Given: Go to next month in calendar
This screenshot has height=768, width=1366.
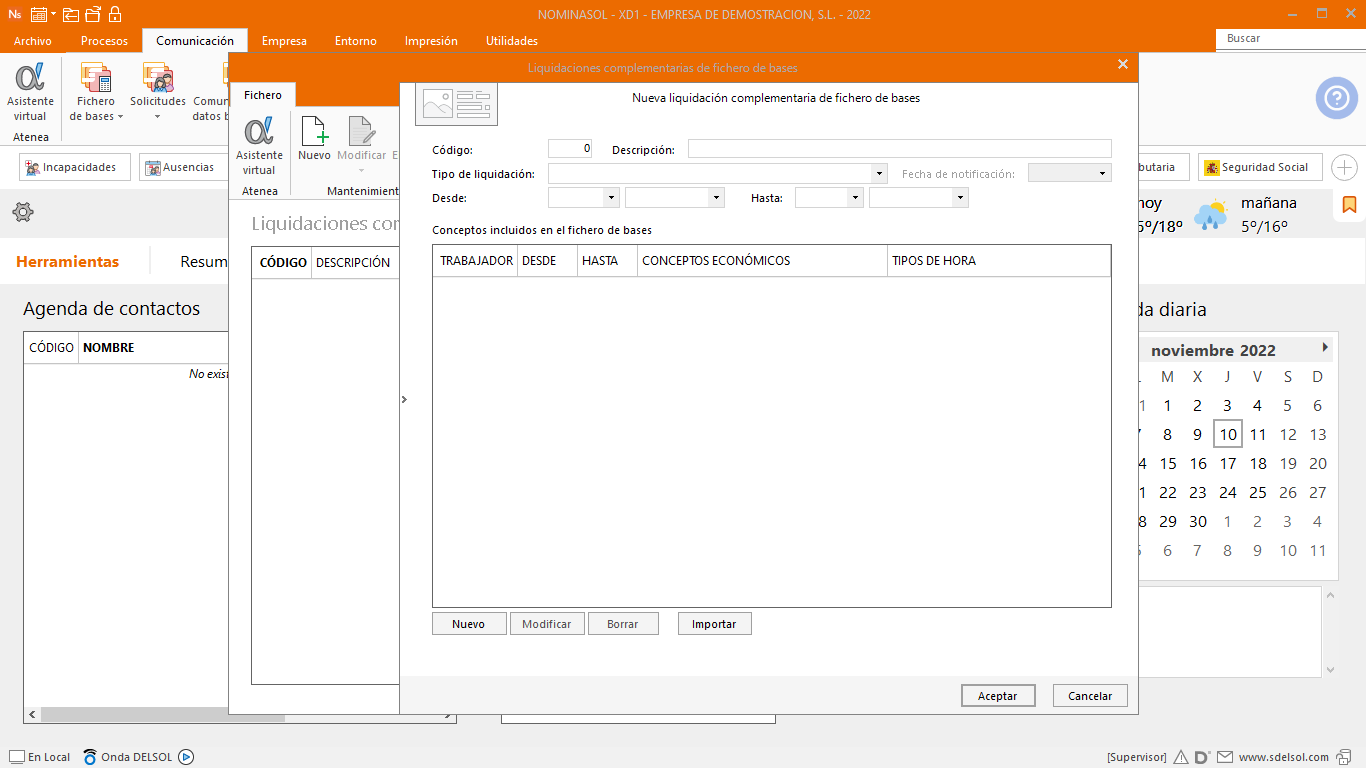Looking at the screenshot, I should pyautogui.click(x=1325, y=348).
